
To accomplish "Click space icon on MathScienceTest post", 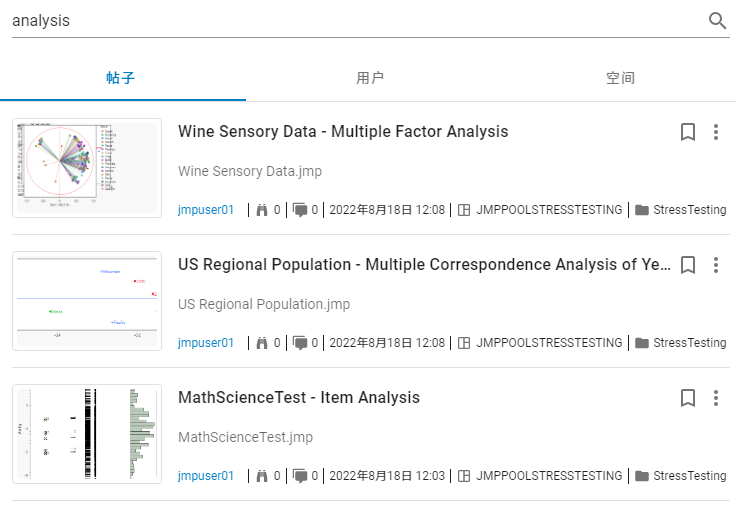I will 464,476.
